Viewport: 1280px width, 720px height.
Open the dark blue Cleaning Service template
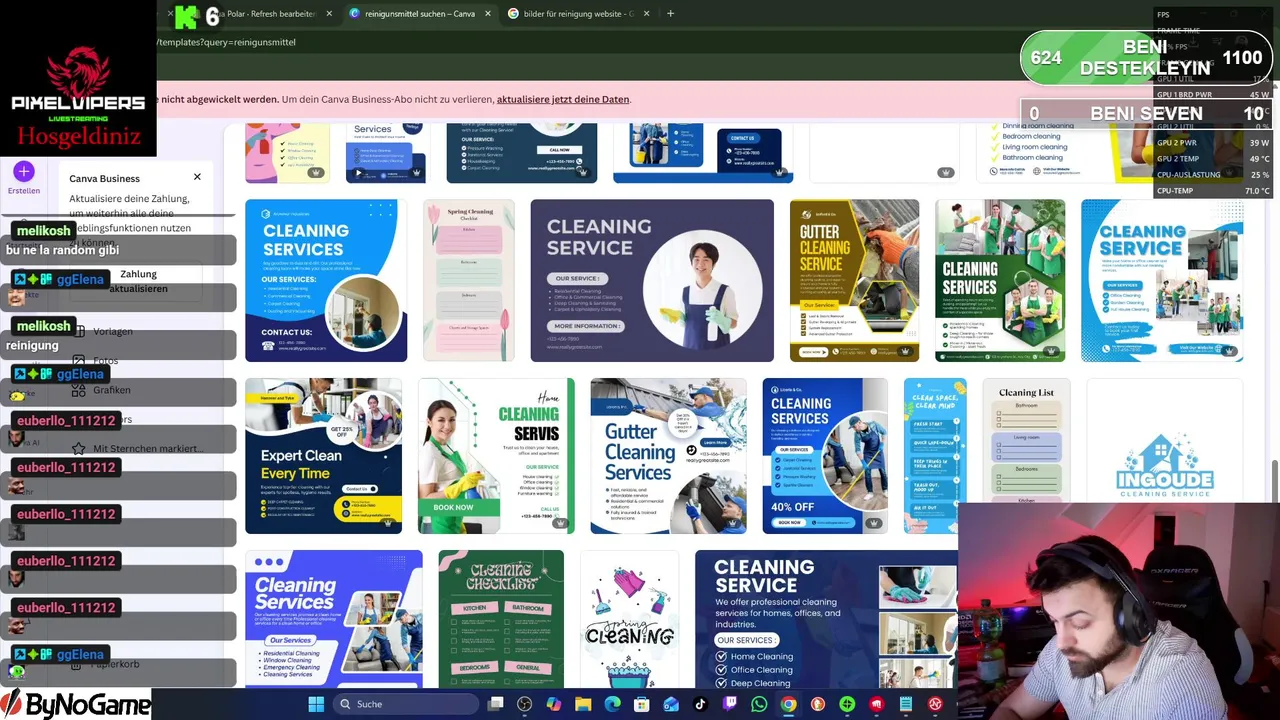(652, 280)
